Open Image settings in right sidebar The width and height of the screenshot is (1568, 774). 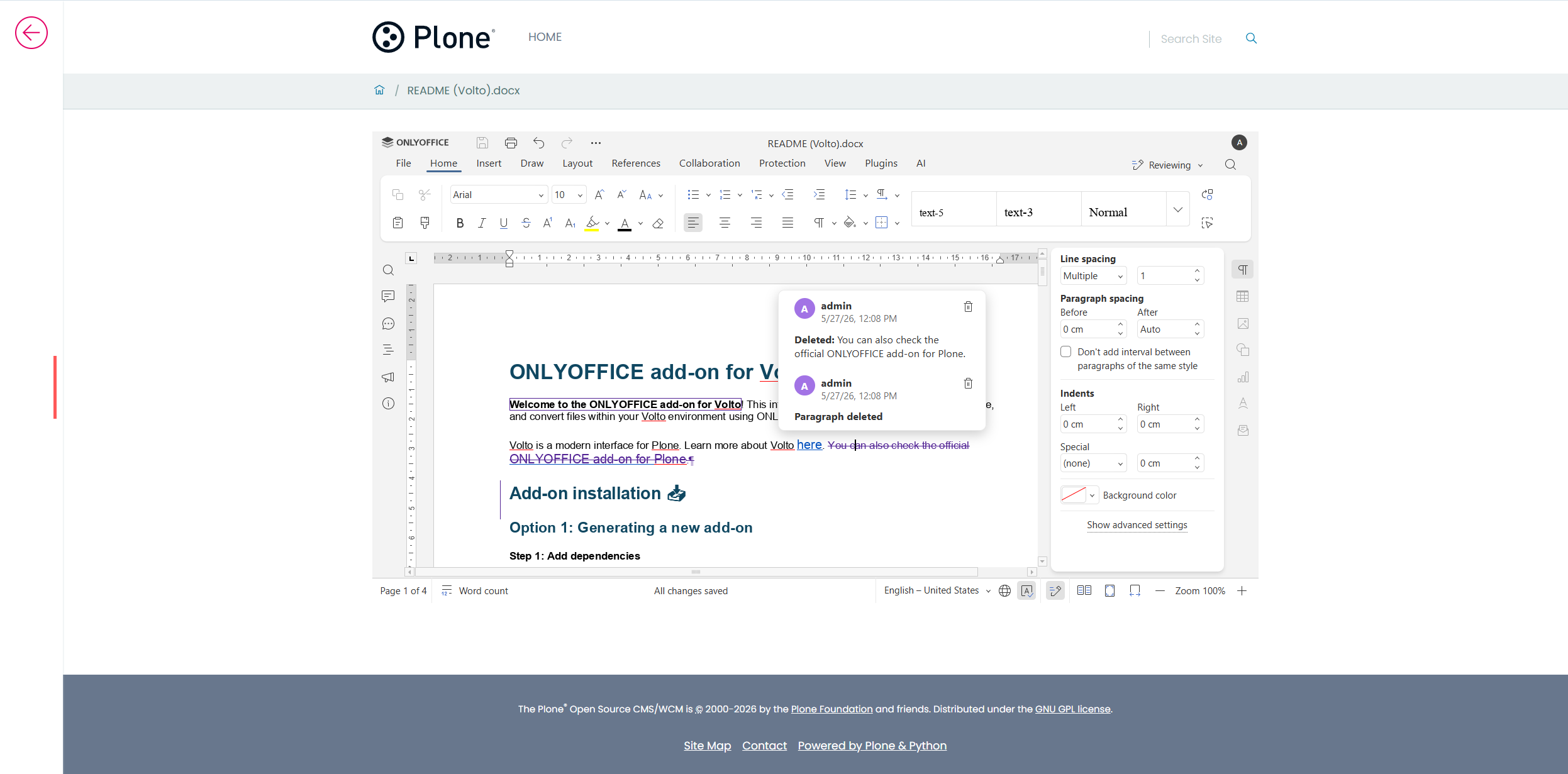tap(1243, 324)
